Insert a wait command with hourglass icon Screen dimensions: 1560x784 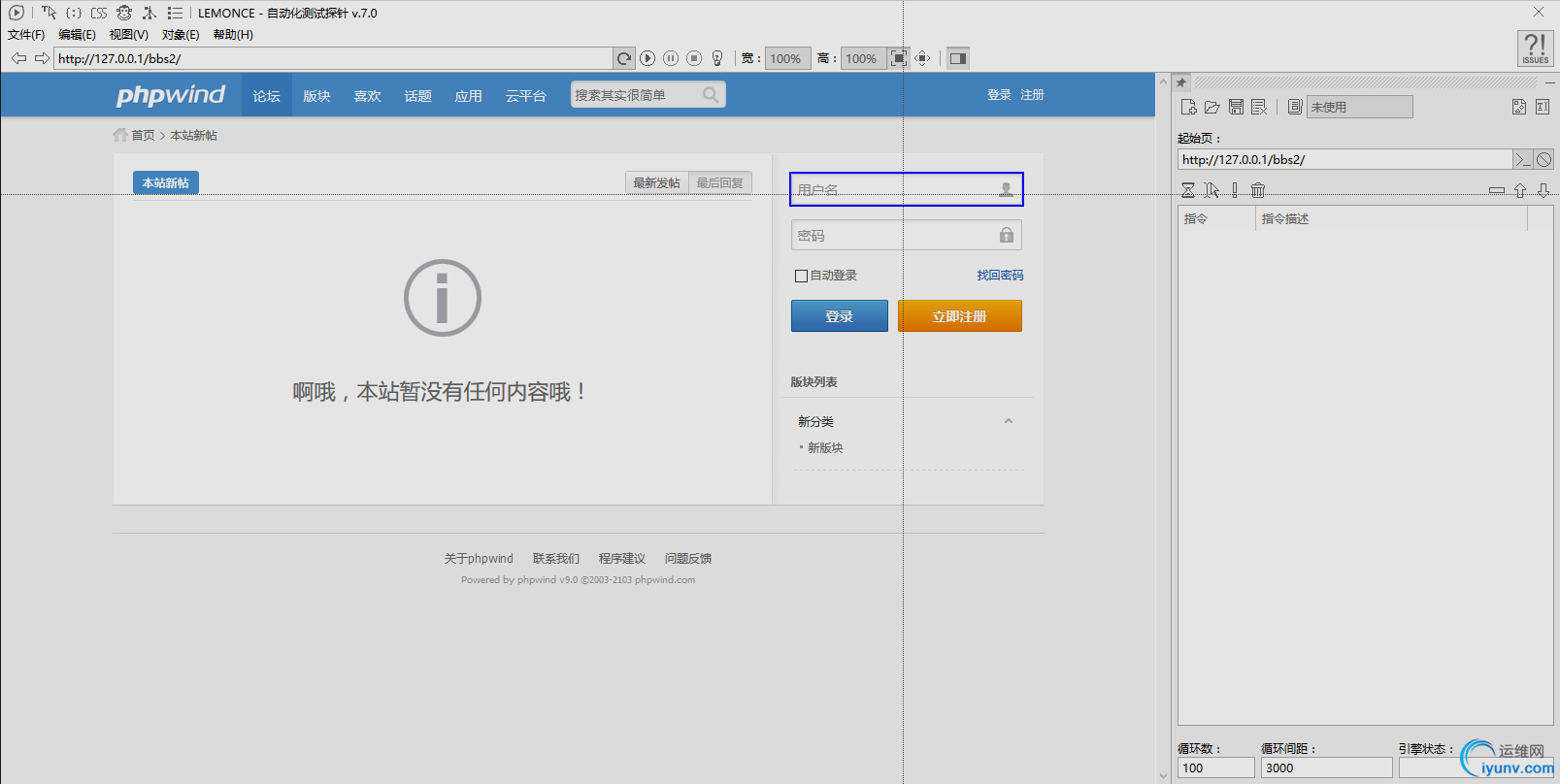1188,190
